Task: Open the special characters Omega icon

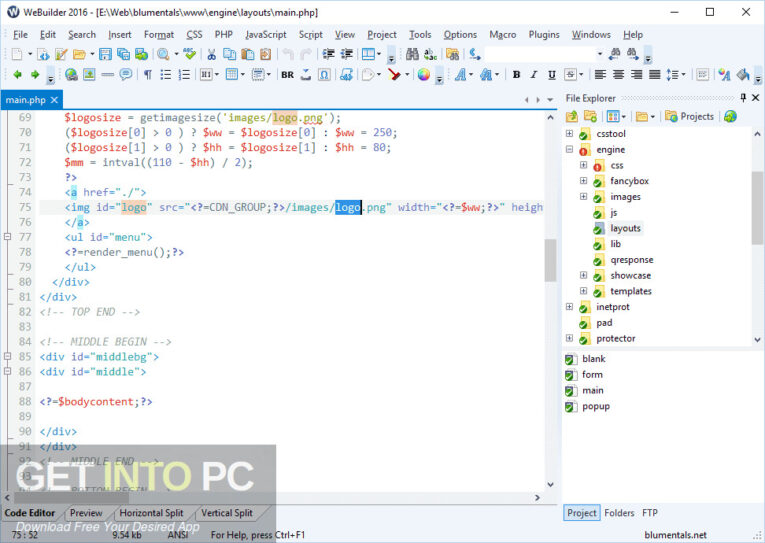Action: click(x=324, y=75)
